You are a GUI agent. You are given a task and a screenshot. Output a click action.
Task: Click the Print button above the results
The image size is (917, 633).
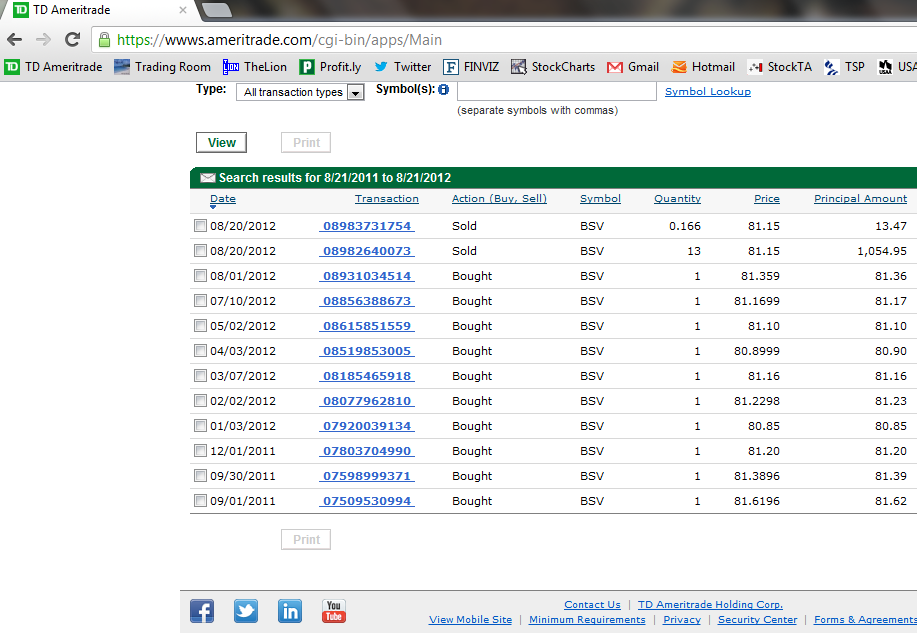pyautogui.click(x=306, y=143)
